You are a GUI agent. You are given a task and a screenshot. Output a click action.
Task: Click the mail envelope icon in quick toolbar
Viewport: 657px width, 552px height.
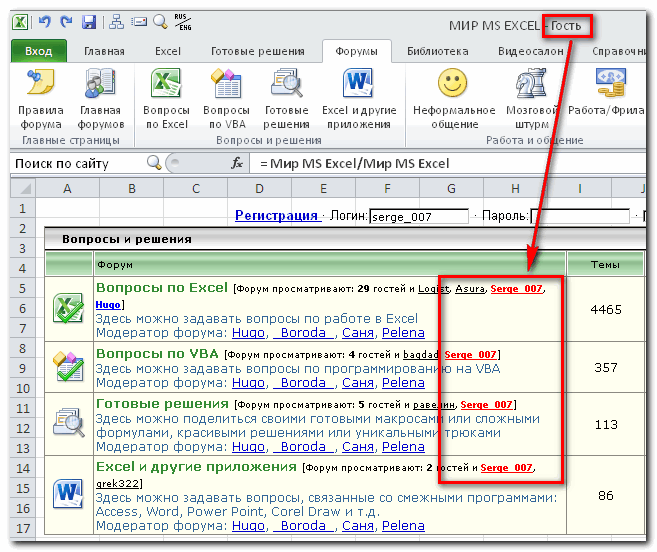click(x=139, y=22)
